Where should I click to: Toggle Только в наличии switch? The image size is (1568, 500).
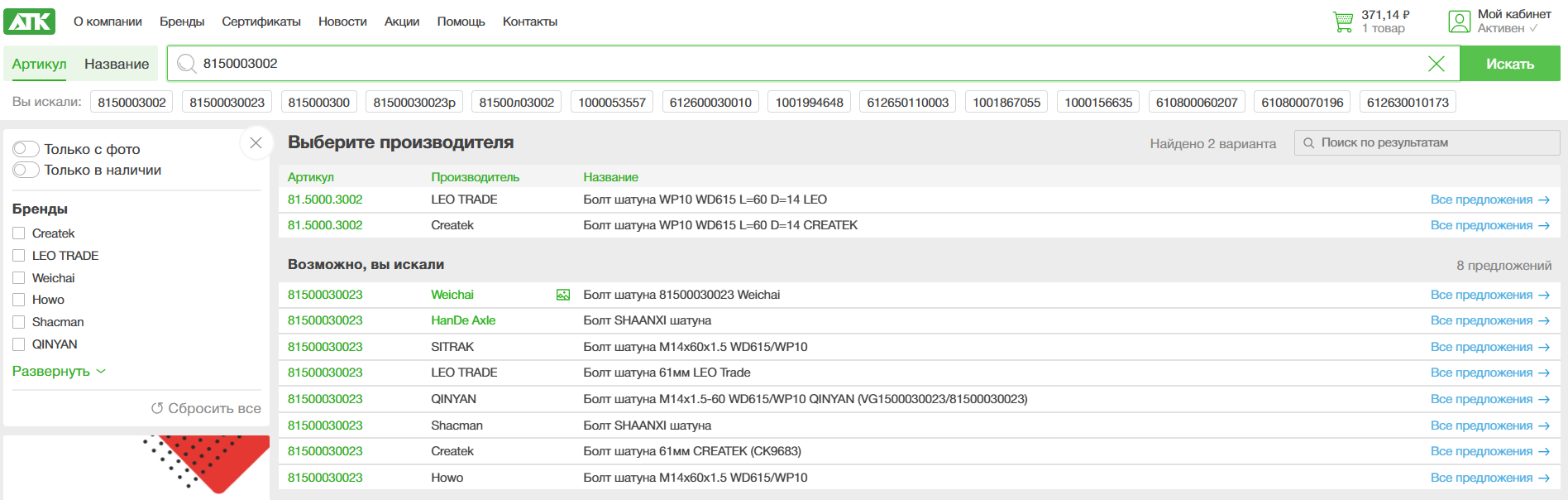(x=26, y=170)
